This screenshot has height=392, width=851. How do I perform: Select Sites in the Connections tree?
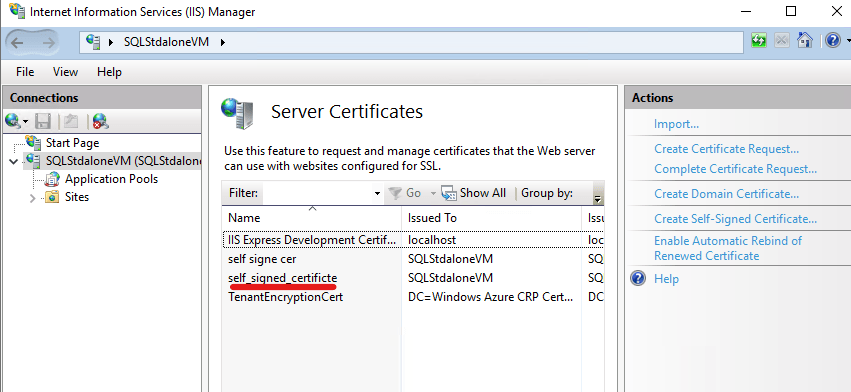point(77,197)
